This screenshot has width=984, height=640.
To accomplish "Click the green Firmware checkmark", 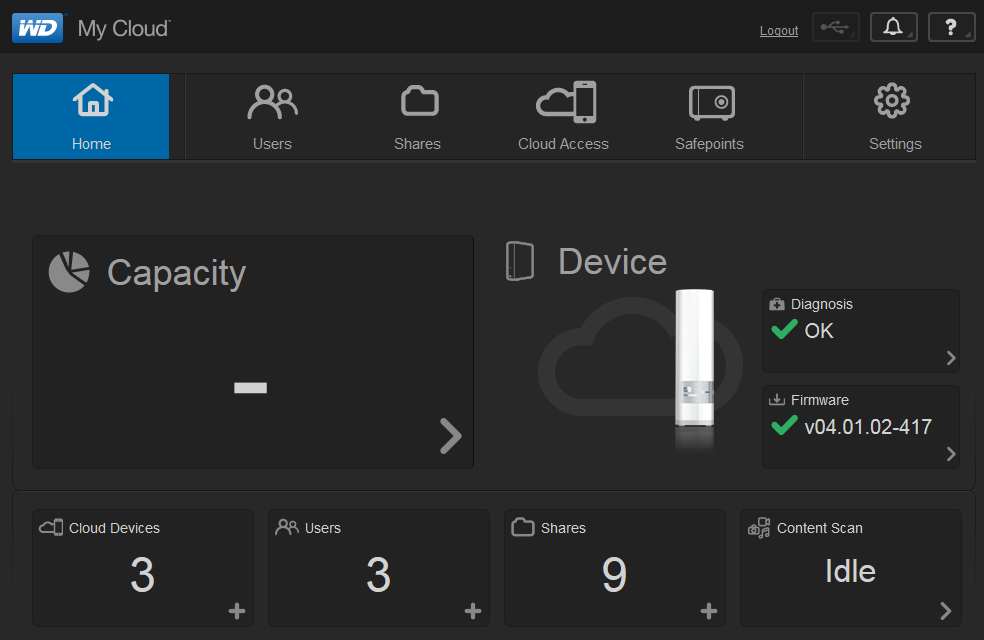I will pyautogui.click(x=784, y=425).
